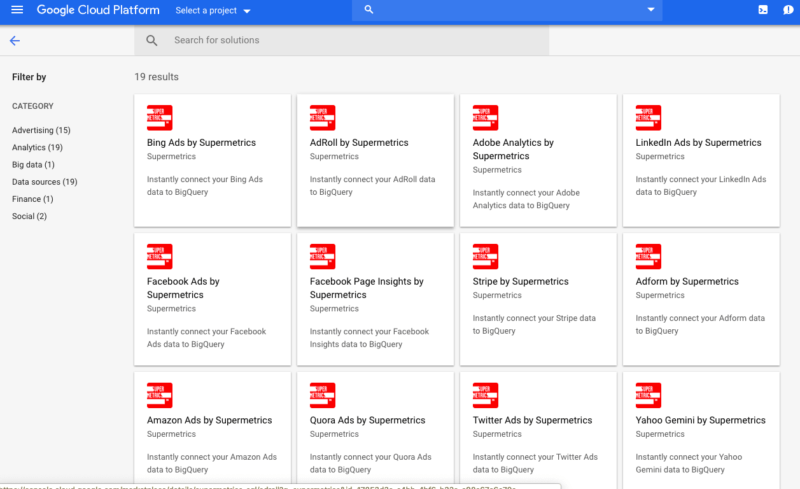Open Yahoo Gemini by Supermetrics title
Image resolution: width=800 pixels, height=489 pixels.
[x=701, y=421]
